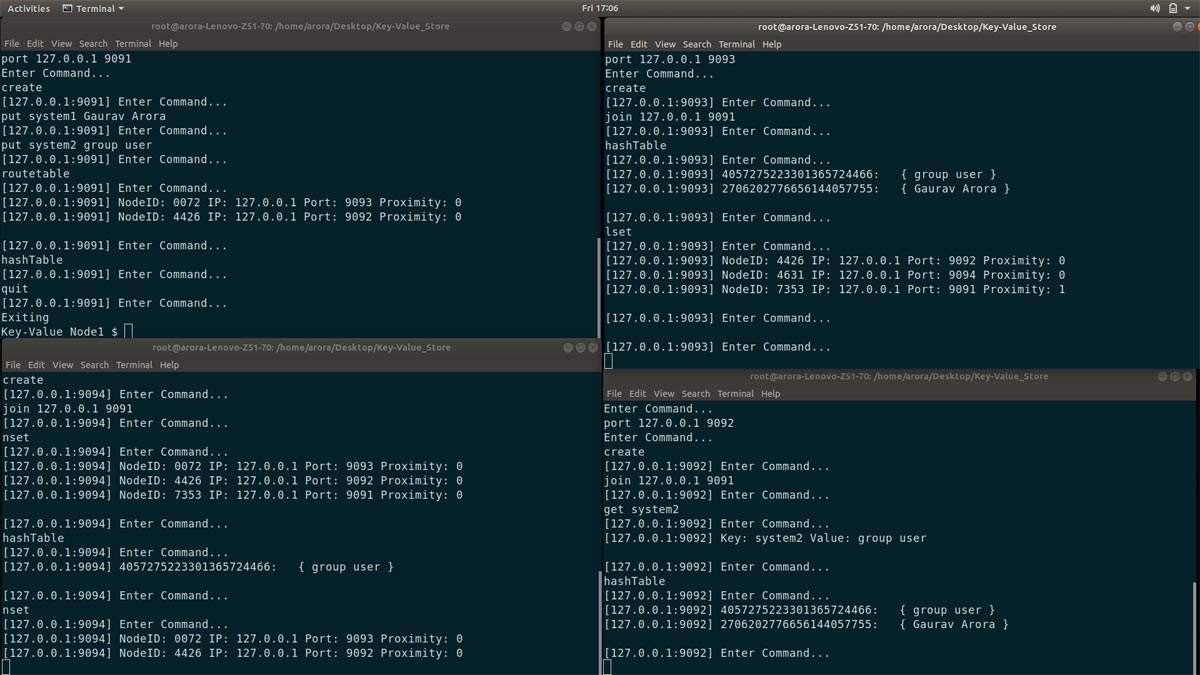The image size is (1200, 675).
Task: Show the calendar from Fri 17:06 clock
Action: pyautogui.click(x=600, y=8)
